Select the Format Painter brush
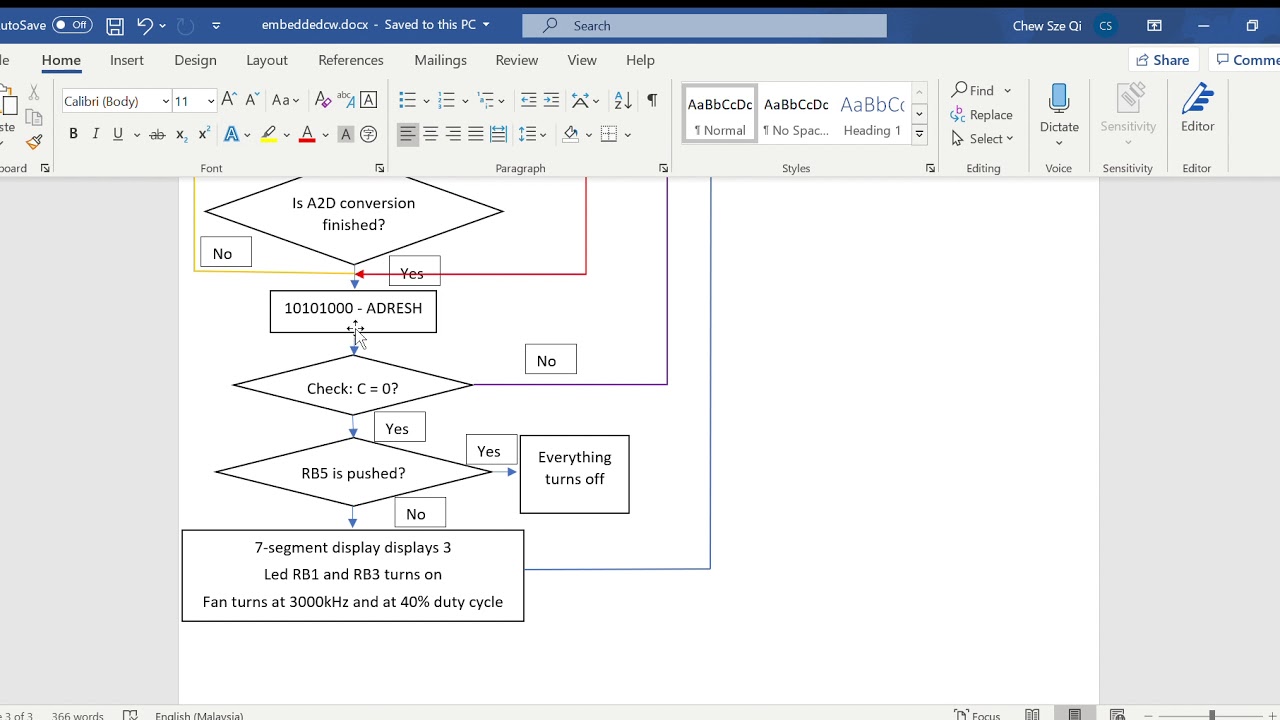Screen dimensions: 1280x720 tap(34, 142)
